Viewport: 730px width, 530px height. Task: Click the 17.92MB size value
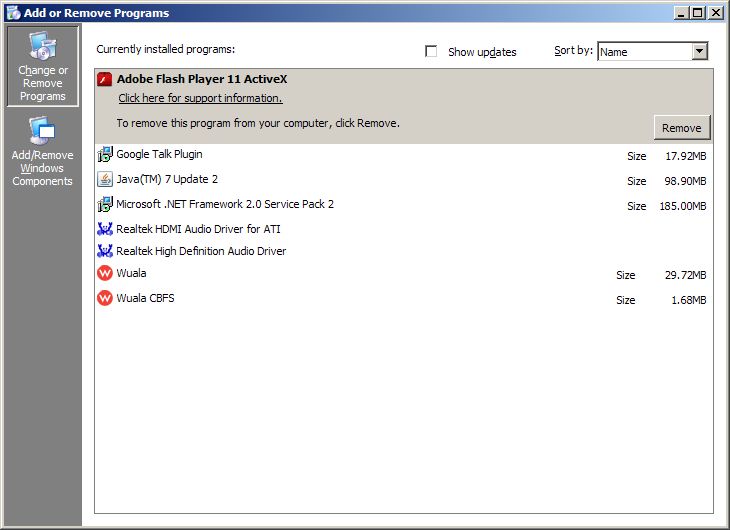(x=685, y=156)
